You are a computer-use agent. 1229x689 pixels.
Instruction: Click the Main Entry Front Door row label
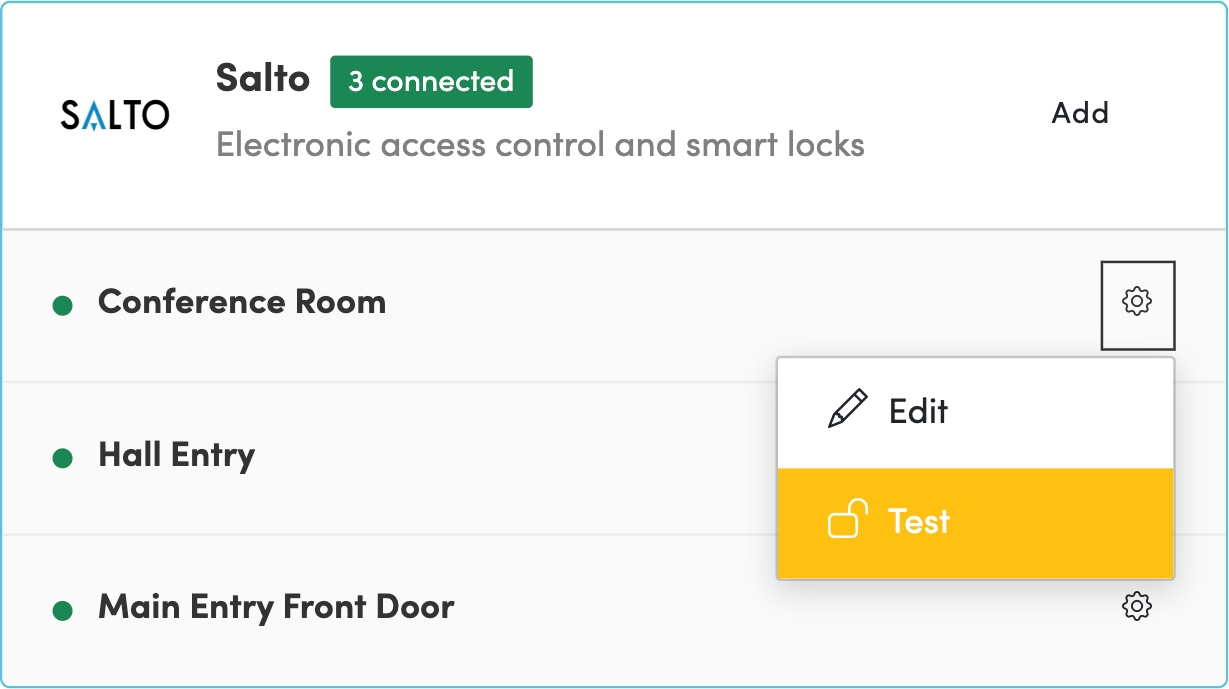(274, 607)
